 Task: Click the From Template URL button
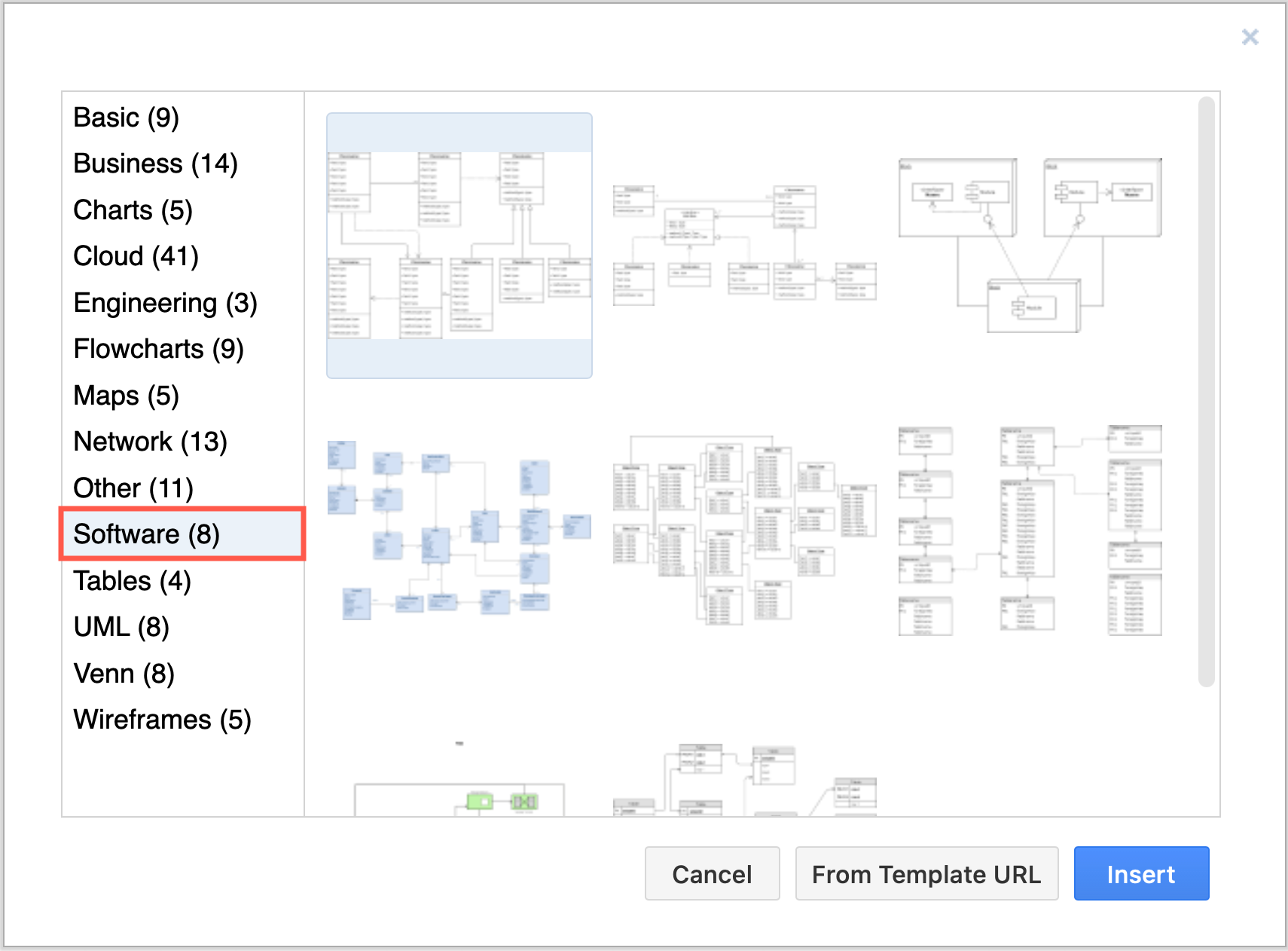(x=927, y=873)
